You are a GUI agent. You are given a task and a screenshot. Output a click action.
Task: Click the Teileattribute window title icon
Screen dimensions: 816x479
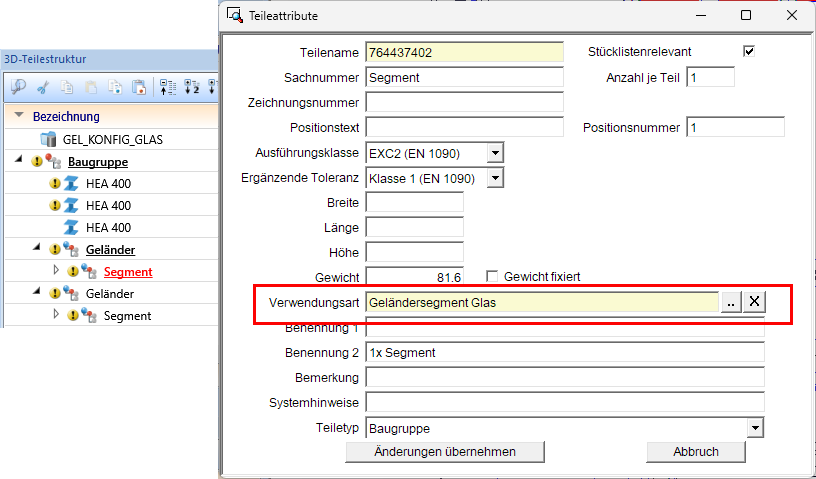coord(235,15)
